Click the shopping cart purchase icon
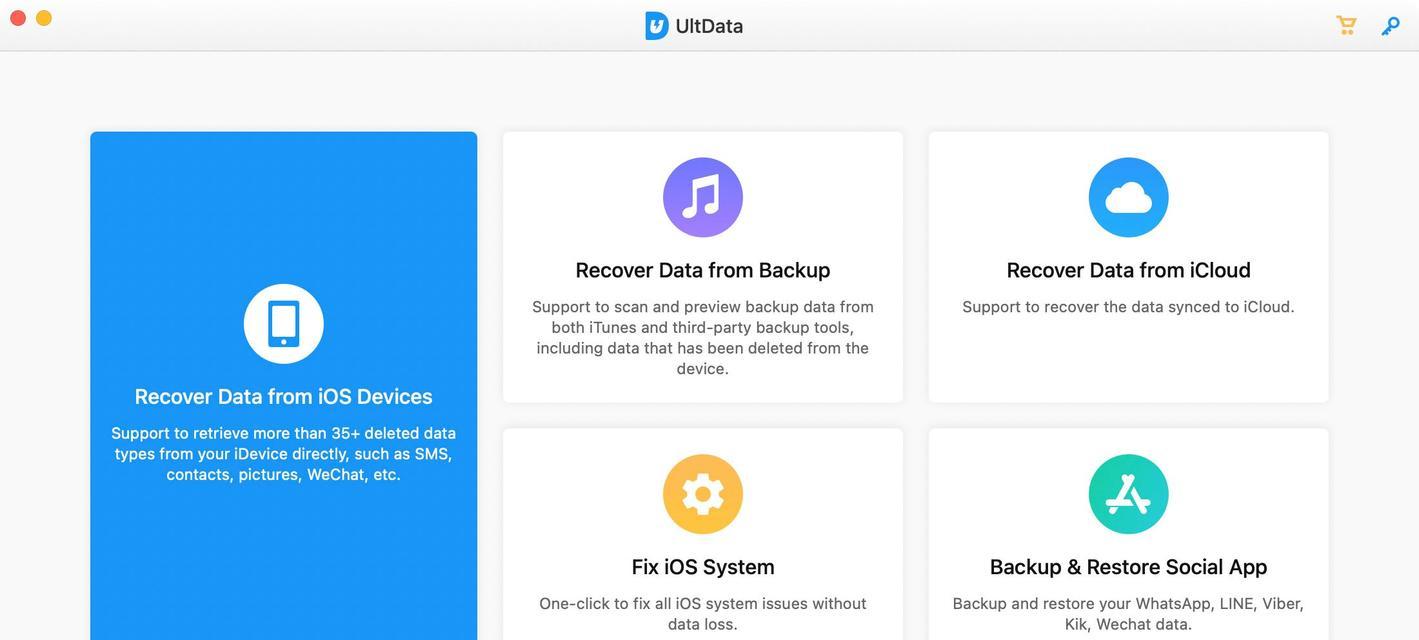The height and width of the screenshot is (640, 1419). point(1346,25)
